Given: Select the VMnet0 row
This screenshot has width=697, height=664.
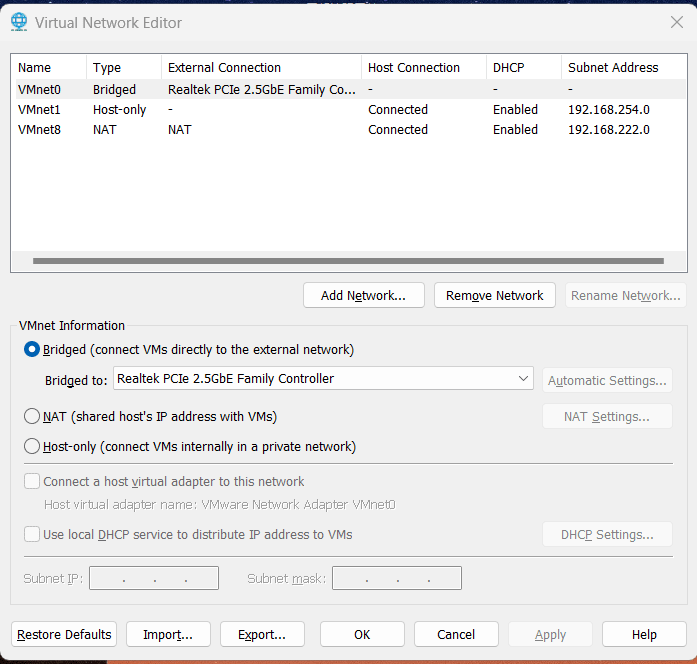Looking at the screenshot, I should [x=351, y=89].
